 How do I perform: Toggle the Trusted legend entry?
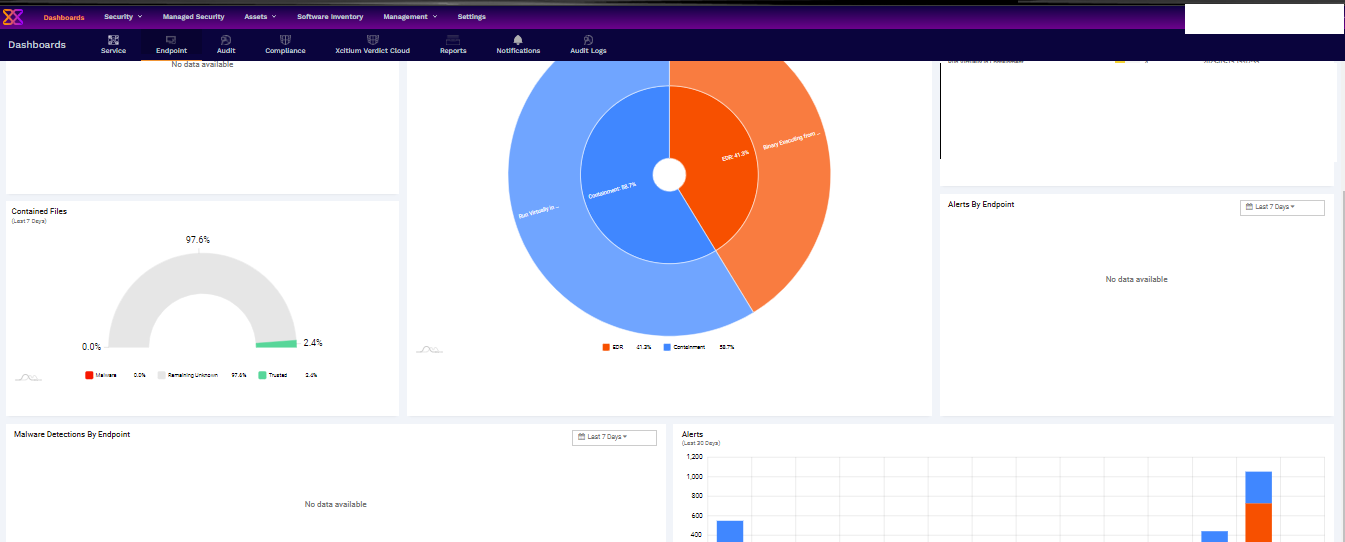(287, 375)
